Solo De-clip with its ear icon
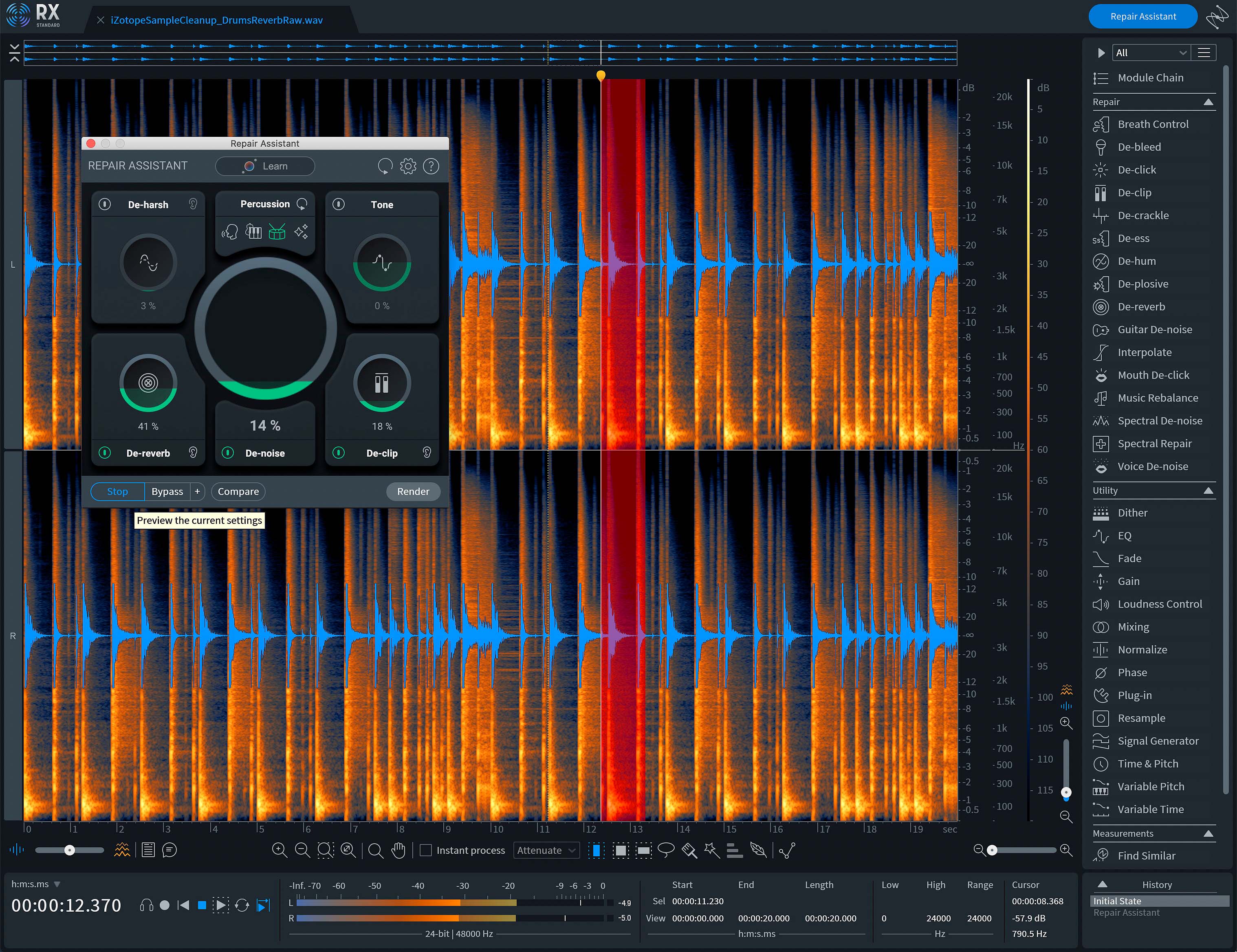 [x=427, y=453]
